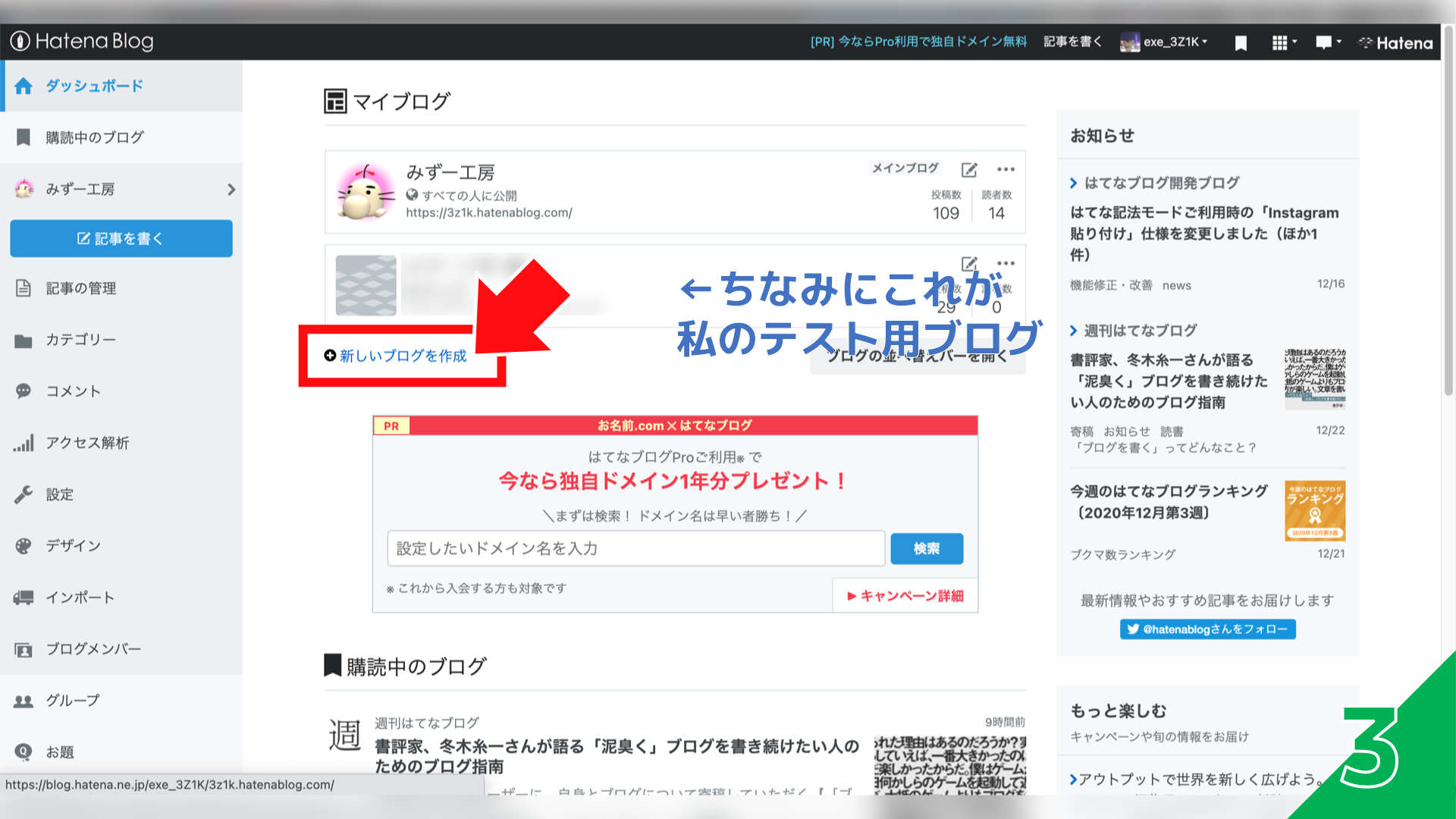Open アウトプットで世界を新しく広げよう link

coord(1197,779)
